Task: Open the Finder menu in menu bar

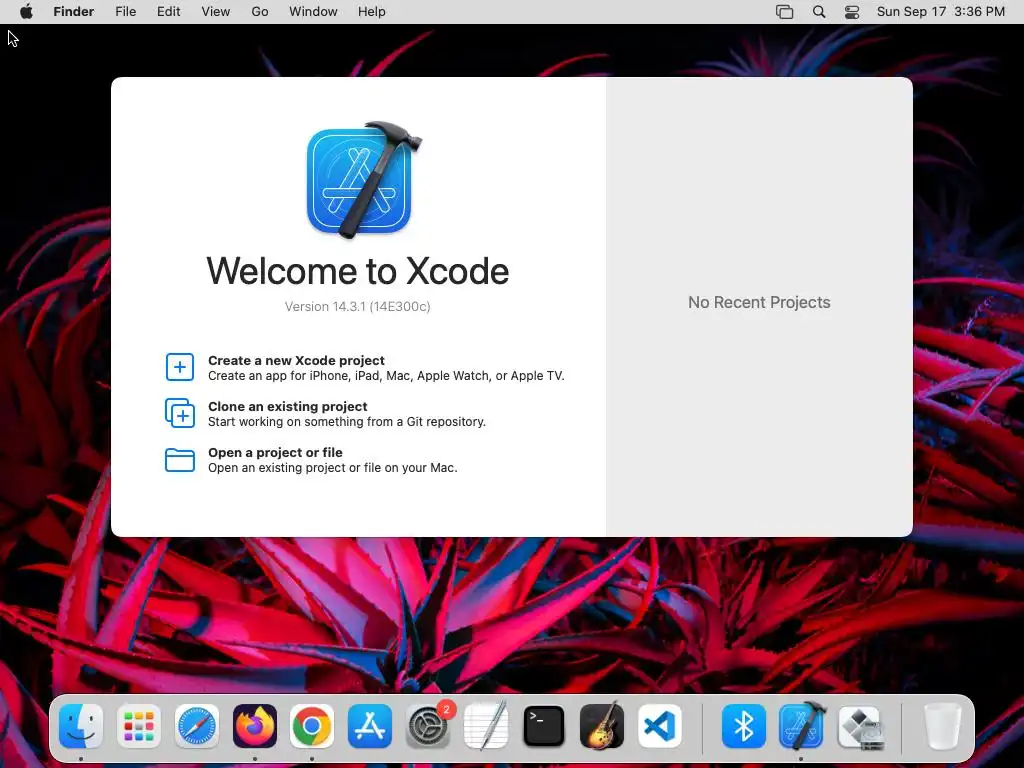Action: (74, 12)
